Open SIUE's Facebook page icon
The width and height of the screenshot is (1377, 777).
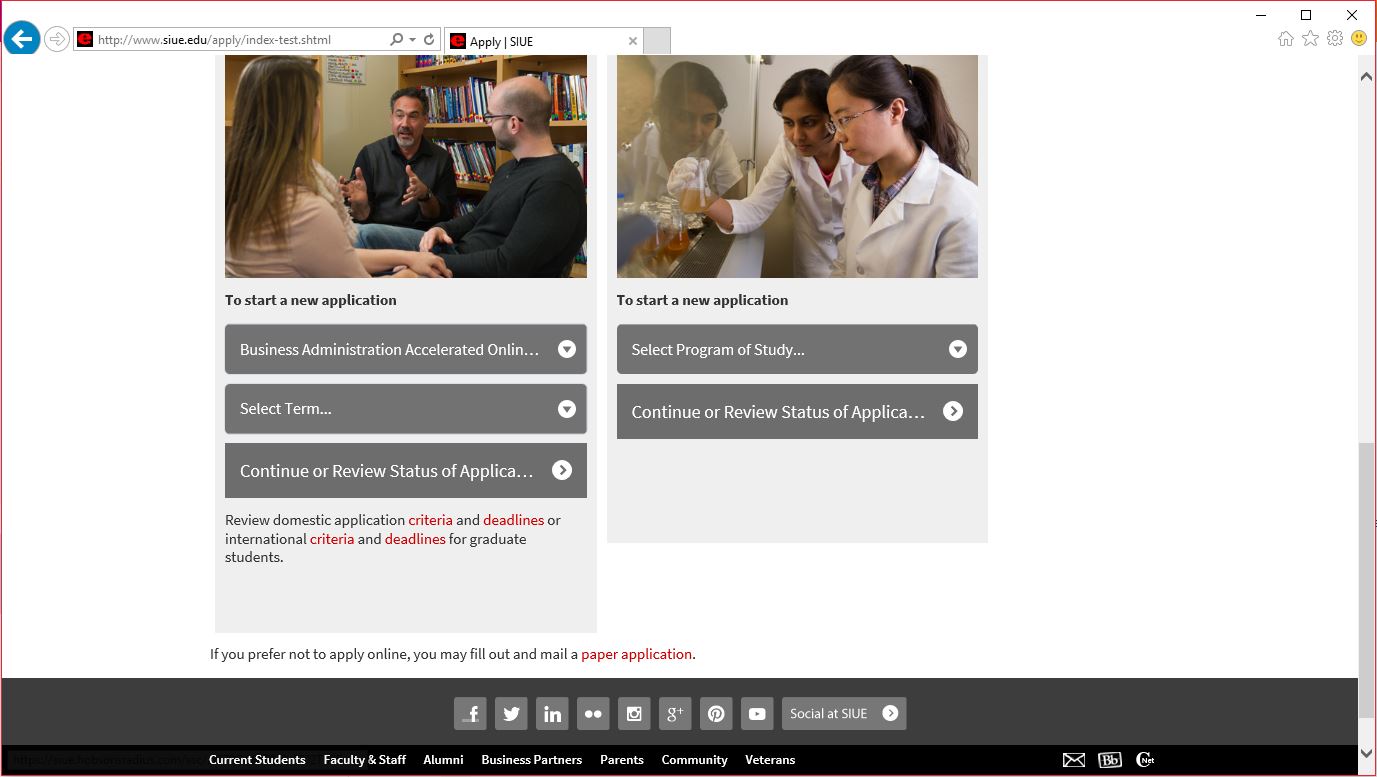(470, 713)
